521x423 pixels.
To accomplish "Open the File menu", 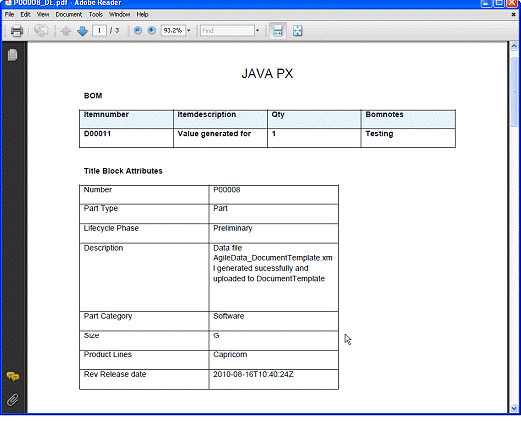I will tap(9, 15).
